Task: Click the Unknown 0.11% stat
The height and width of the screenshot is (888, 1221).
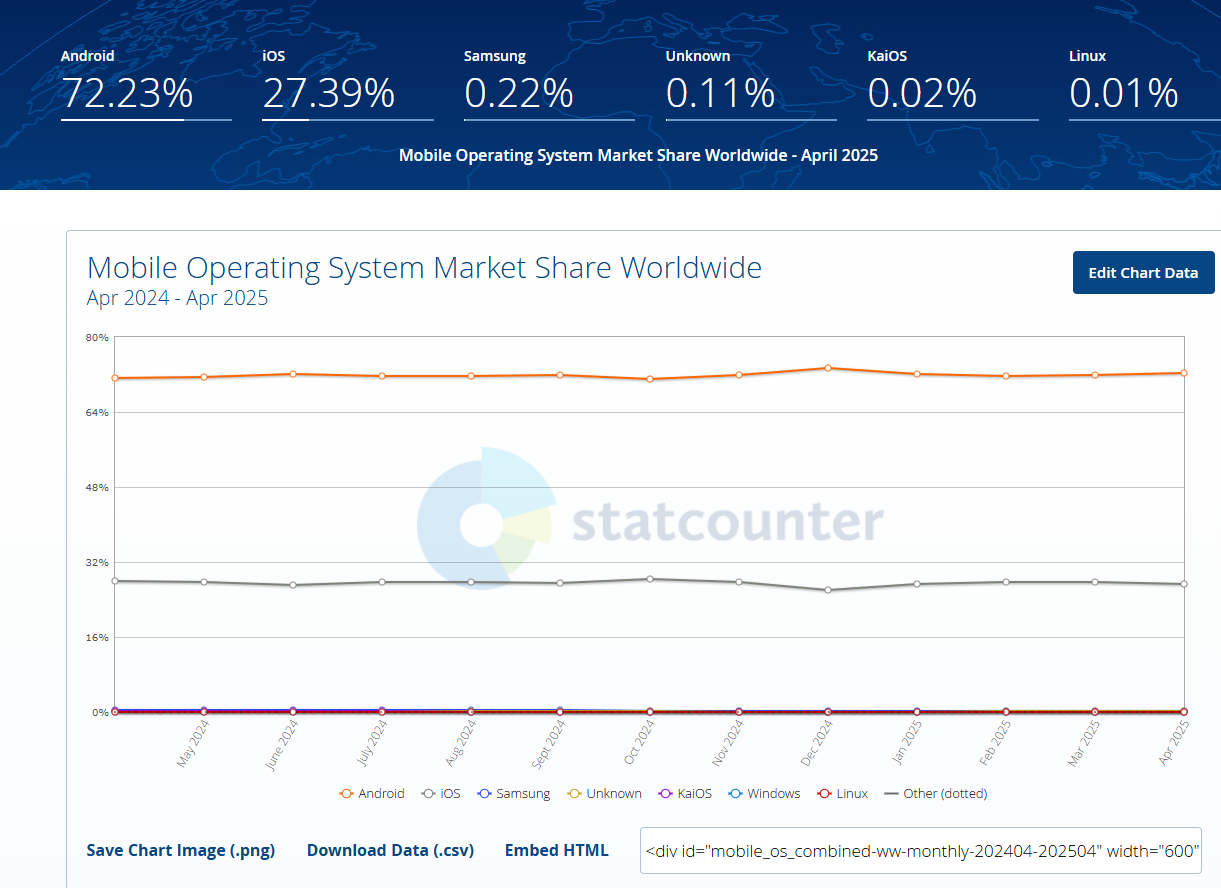Action: [x=751, y=84]
